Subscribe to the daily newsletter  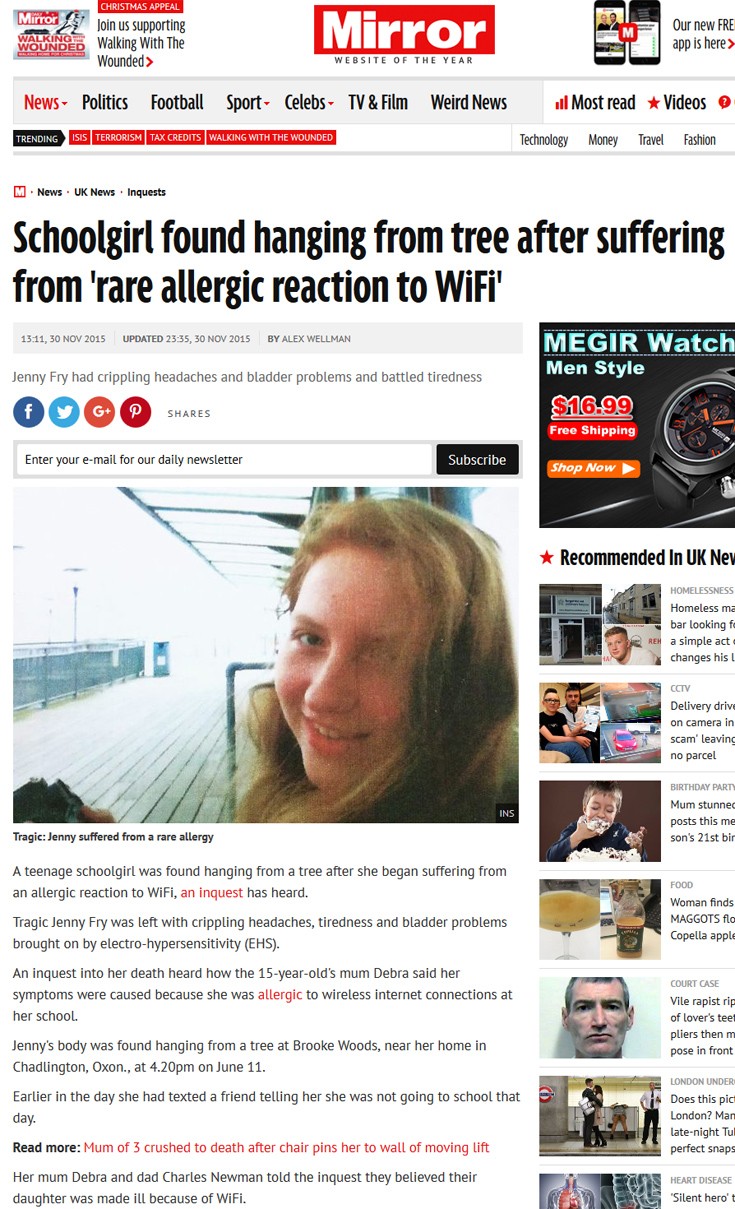pyautogui.click(x=477, y=459)
